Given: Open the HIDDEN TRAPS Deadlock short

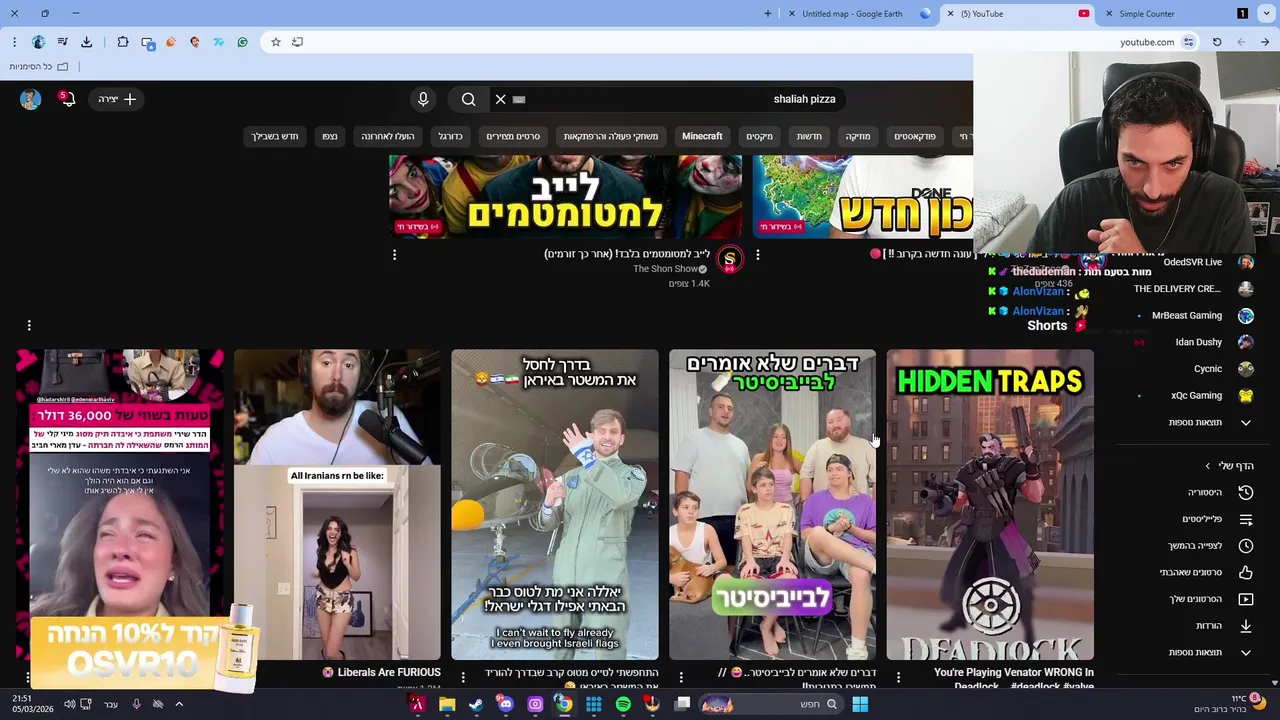Looking at the screenshot, I should pyautogui.click(x=990, y=505).
